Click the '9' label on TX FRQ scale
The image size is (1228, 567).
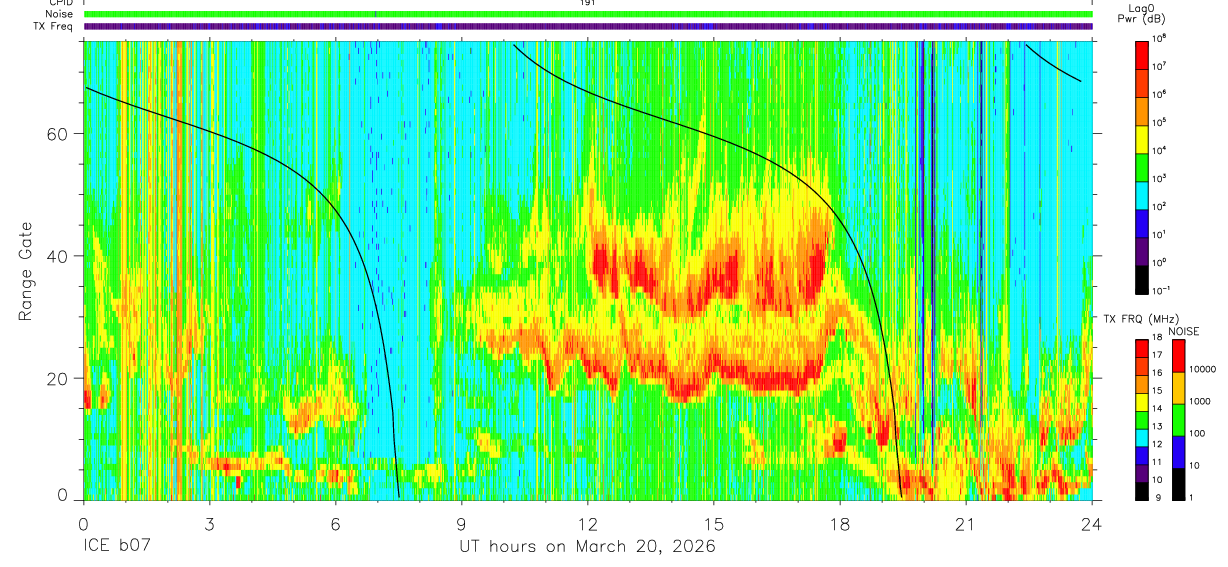[x=1158, y=497]
